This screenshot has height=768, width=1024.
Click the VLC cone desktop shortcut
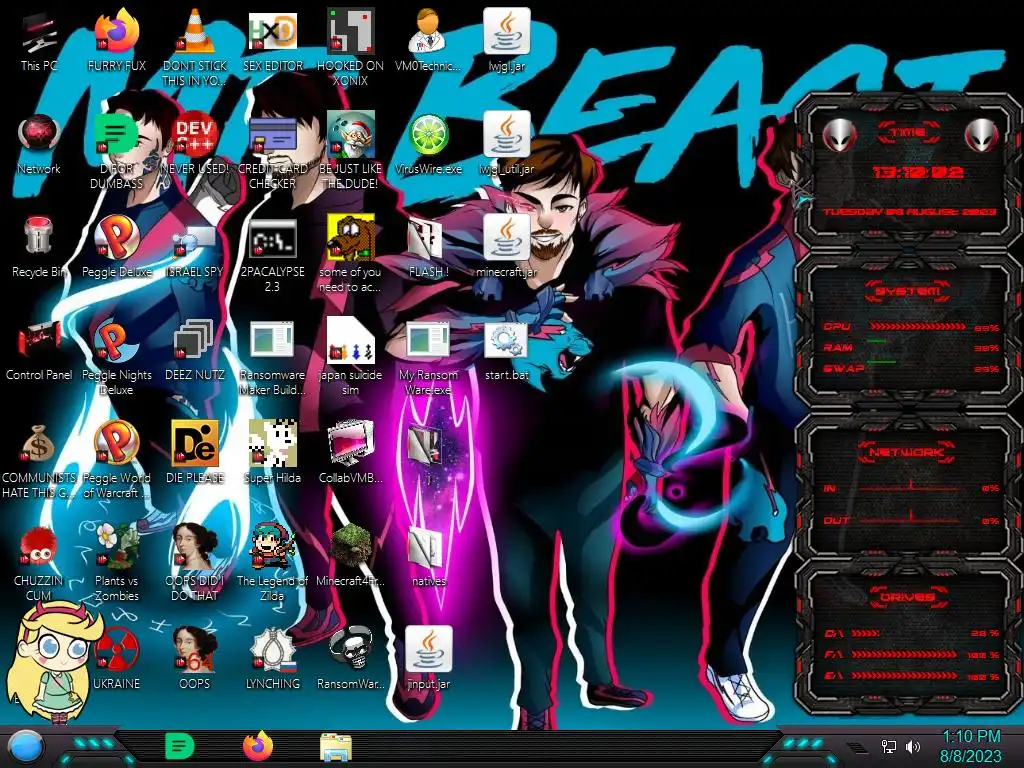[195, 48]
